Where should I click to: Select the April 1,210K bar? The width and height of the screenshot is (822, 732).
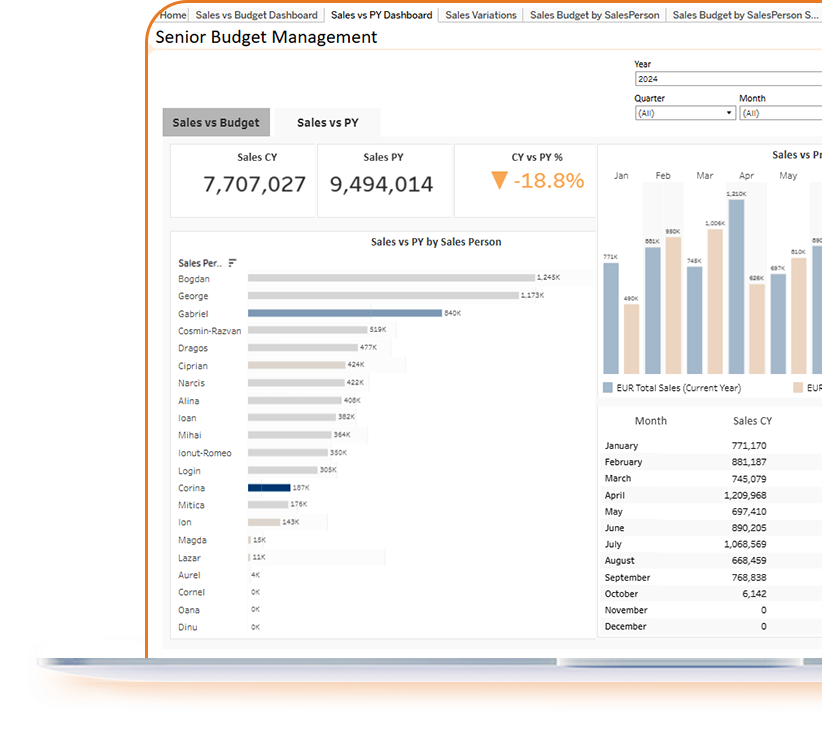point(740,280)
